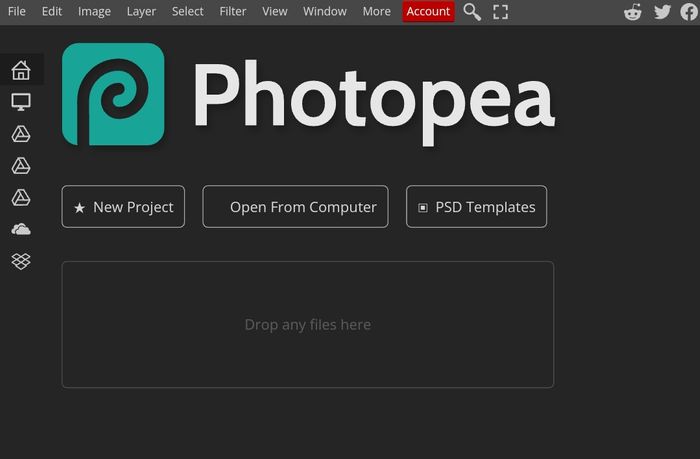
Task: Open the Edit menu
Action: pos(52,12)
